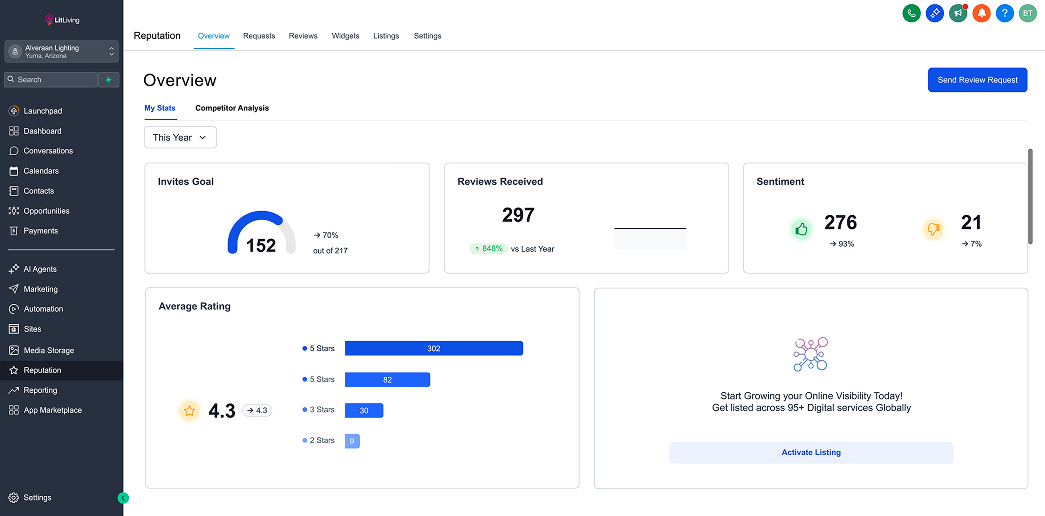This screenshot has height=516, width=1045.
Task: Open Conversations from the sidebar
Action: point(48,151)
